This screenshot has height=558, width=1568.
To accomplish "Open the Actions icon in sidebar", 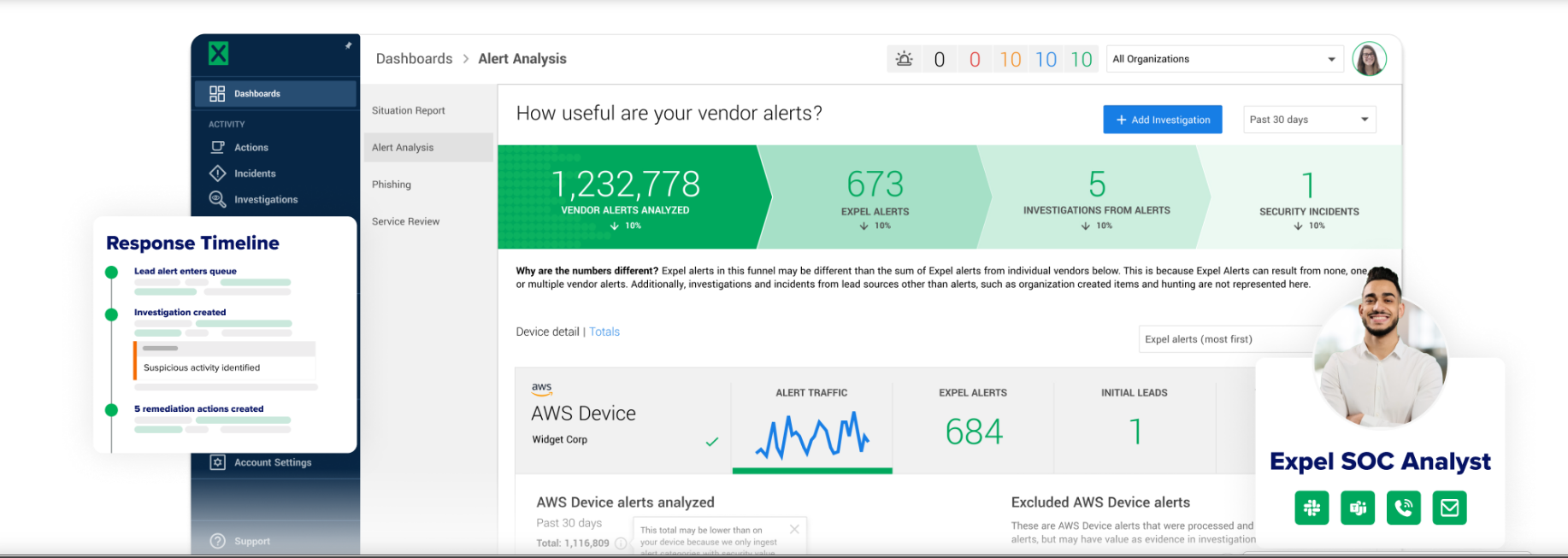I will 218,147.
